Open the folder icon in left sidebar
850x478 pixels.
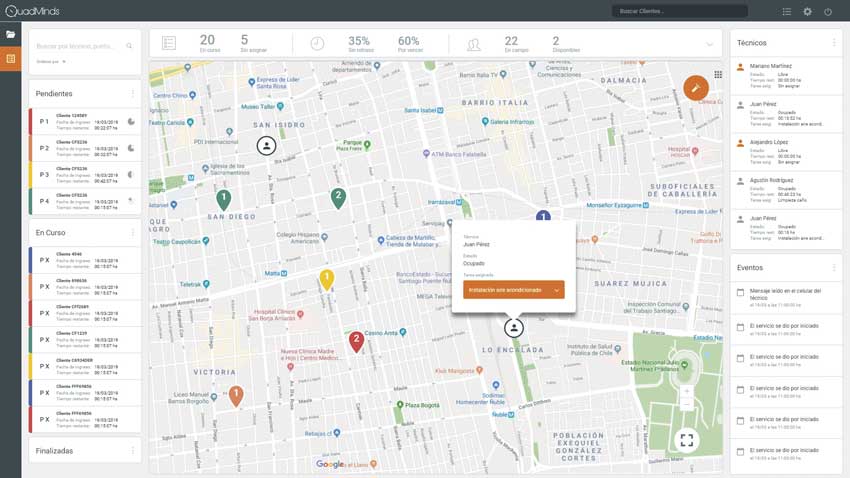click(10, 34)
